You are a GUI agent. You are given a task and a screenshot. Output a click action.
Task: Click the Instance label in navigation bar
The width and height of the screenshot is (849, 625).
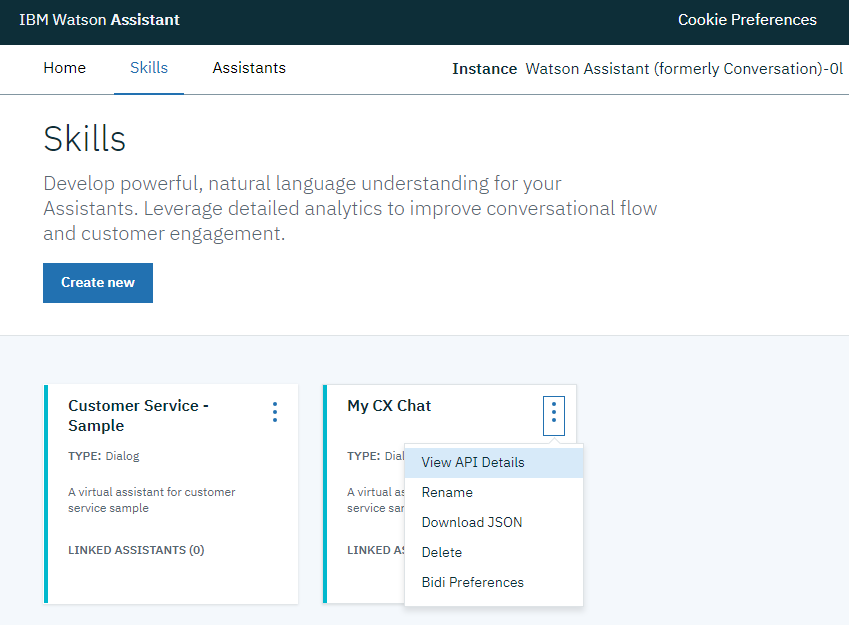click(x=485, y=69)
